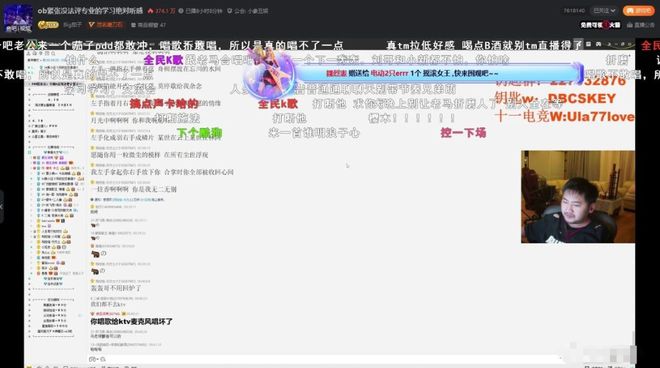Click the left edge collapse panel handle

[2, 206]
